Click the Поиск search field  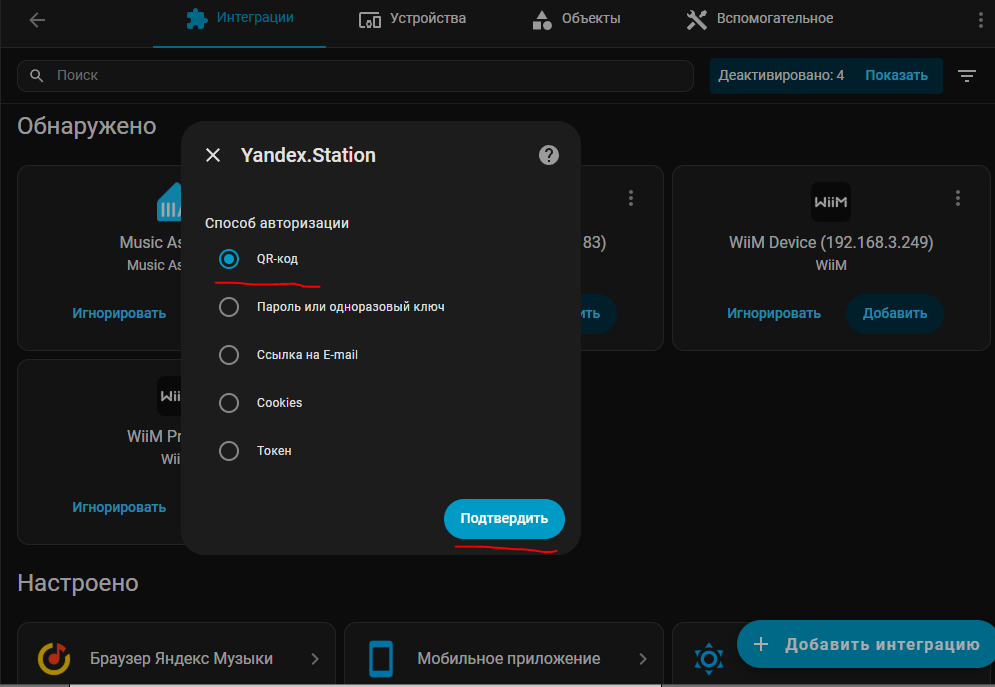355,75
